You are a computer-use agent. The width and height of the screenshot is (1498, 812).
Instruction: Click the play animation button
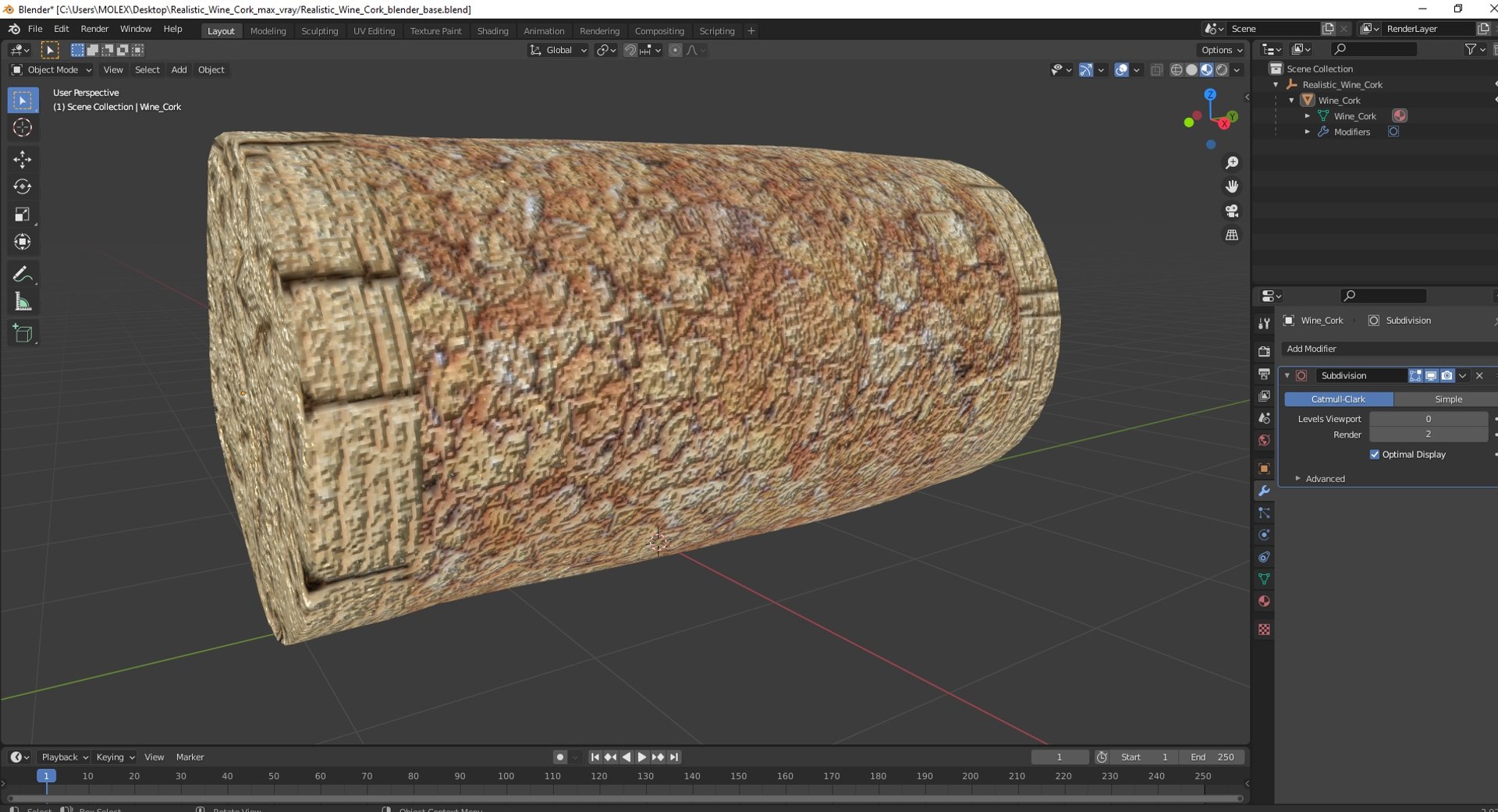642,757
